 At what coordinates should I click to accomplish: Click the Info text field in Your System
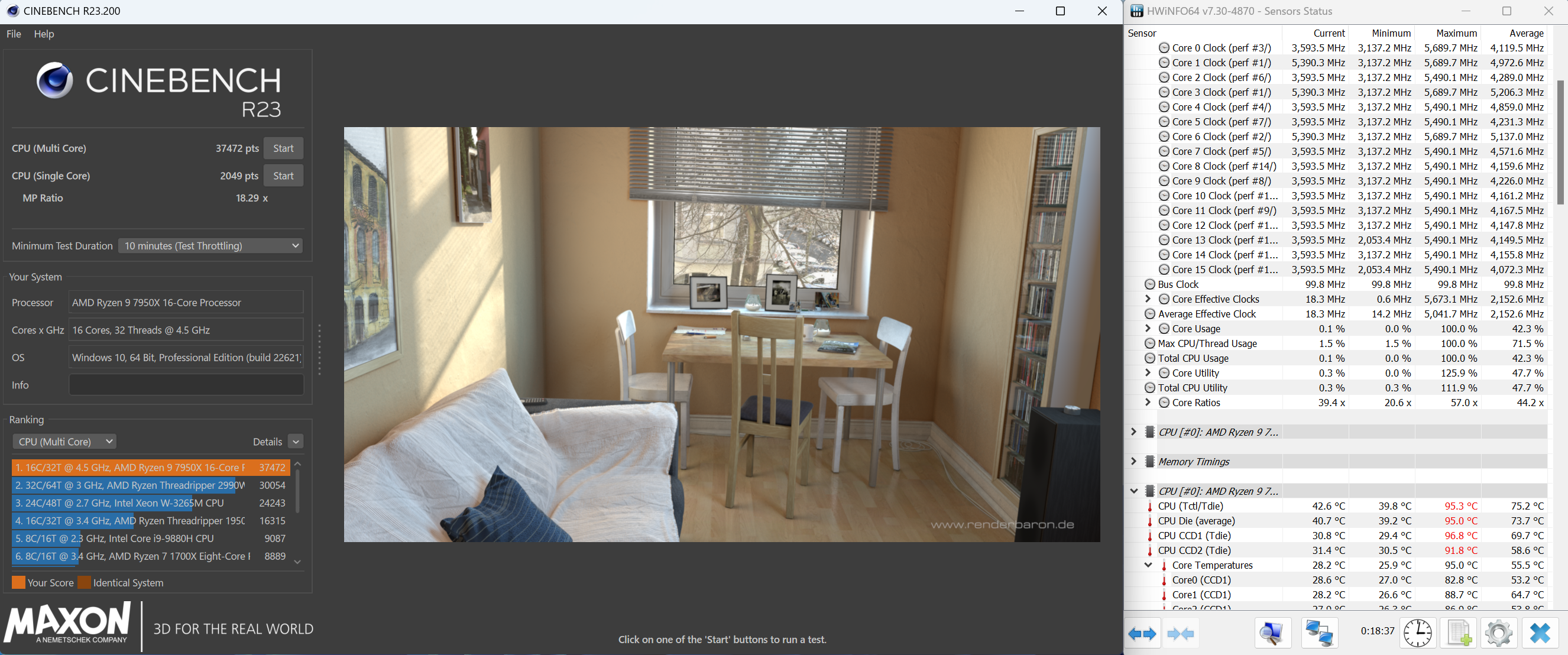coord(186,385)
